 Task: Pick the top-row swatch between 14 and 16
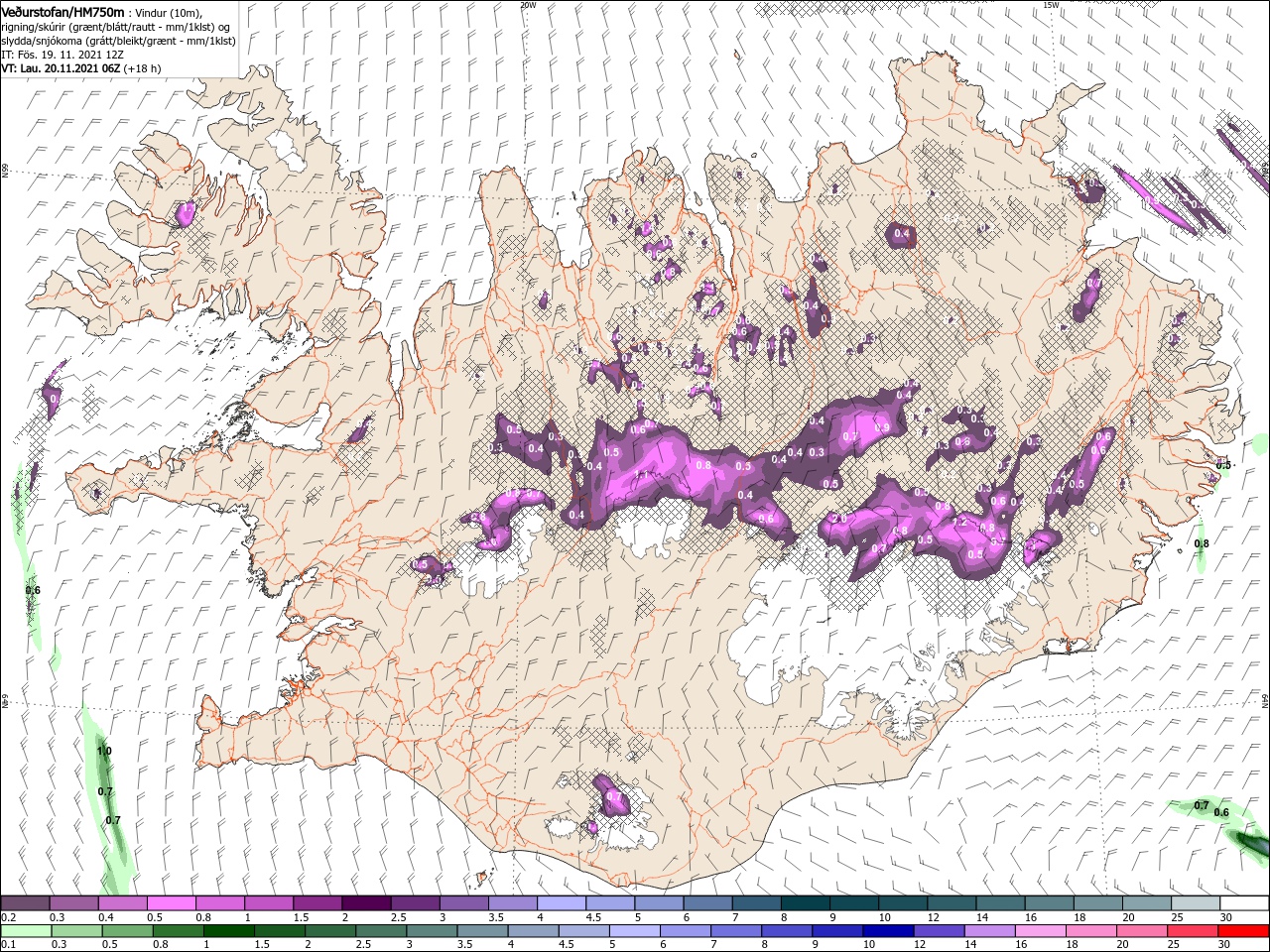(1001, 903)
